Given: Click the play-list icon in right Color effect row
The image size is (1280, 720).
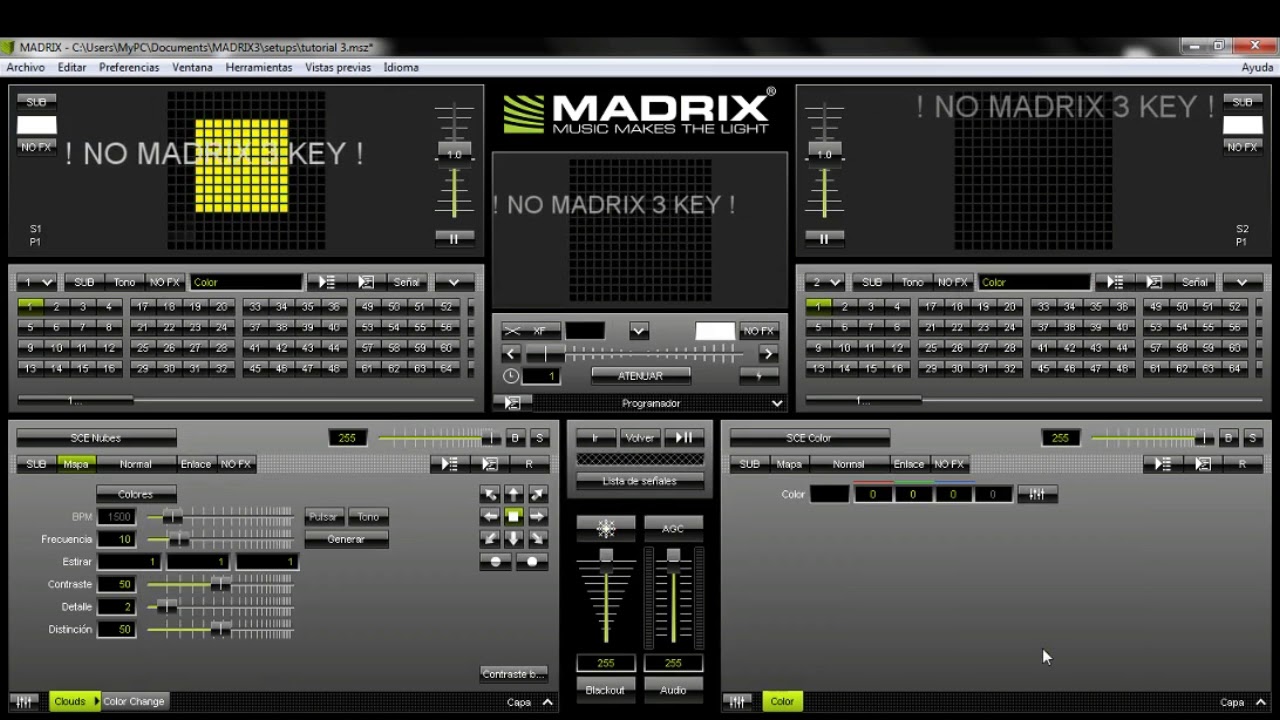Looking at the screenshot, I should [1162, 464].
